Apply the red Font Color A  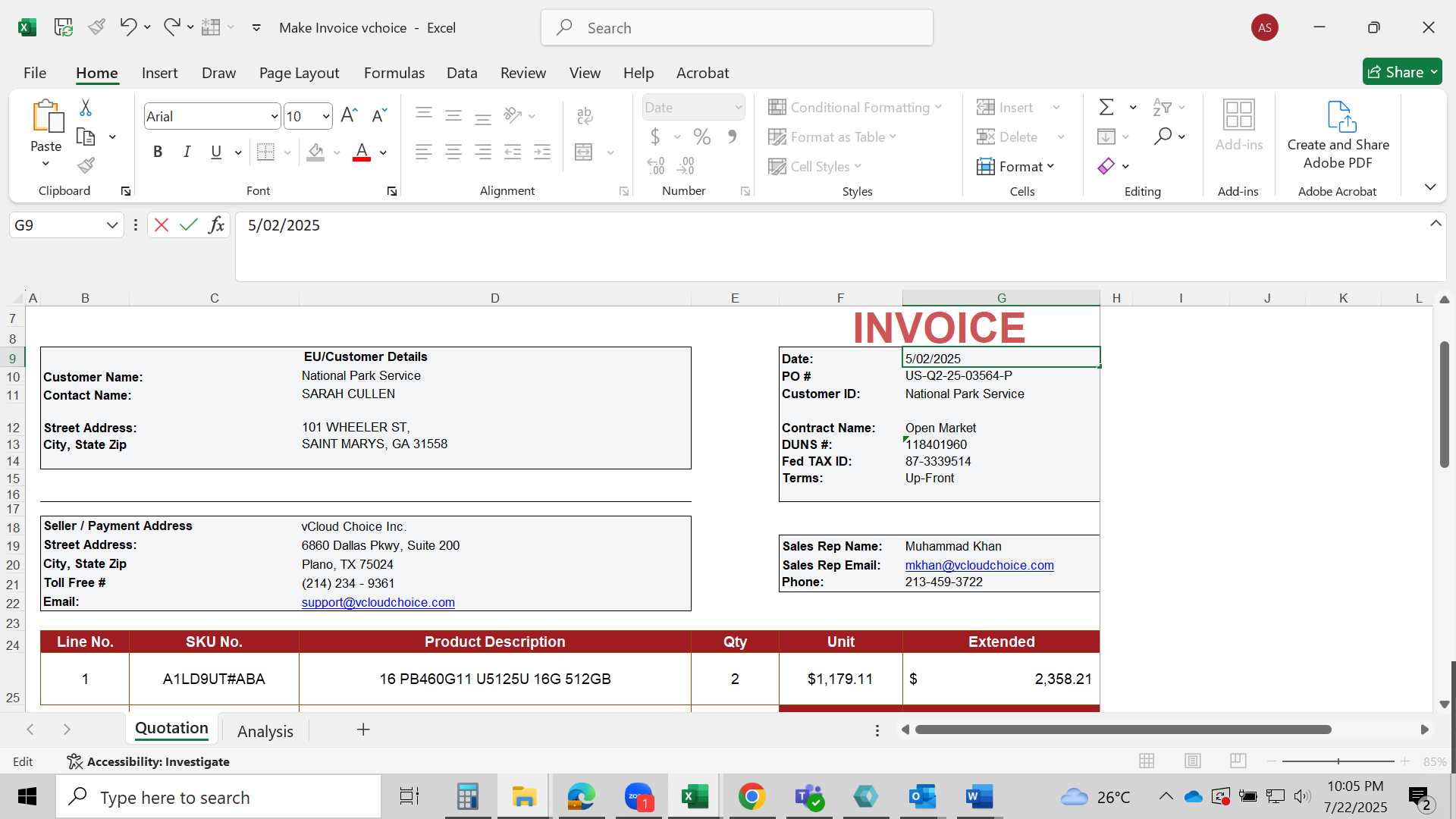pos(362,152)
